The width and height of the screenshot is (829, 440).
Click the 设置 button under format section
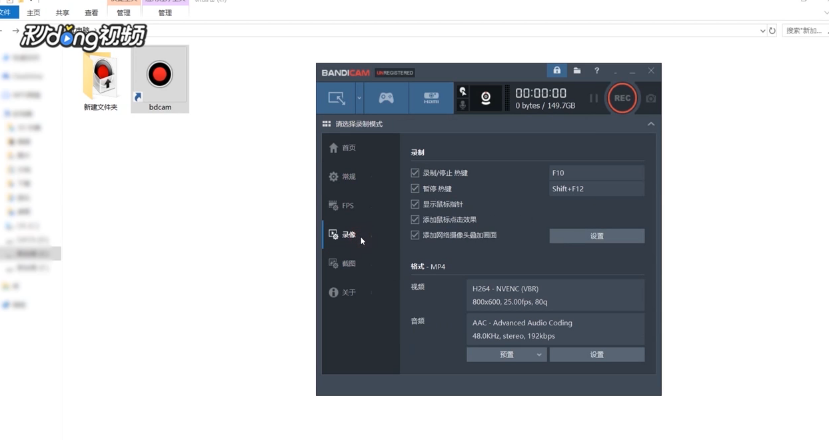pos(597,354)
